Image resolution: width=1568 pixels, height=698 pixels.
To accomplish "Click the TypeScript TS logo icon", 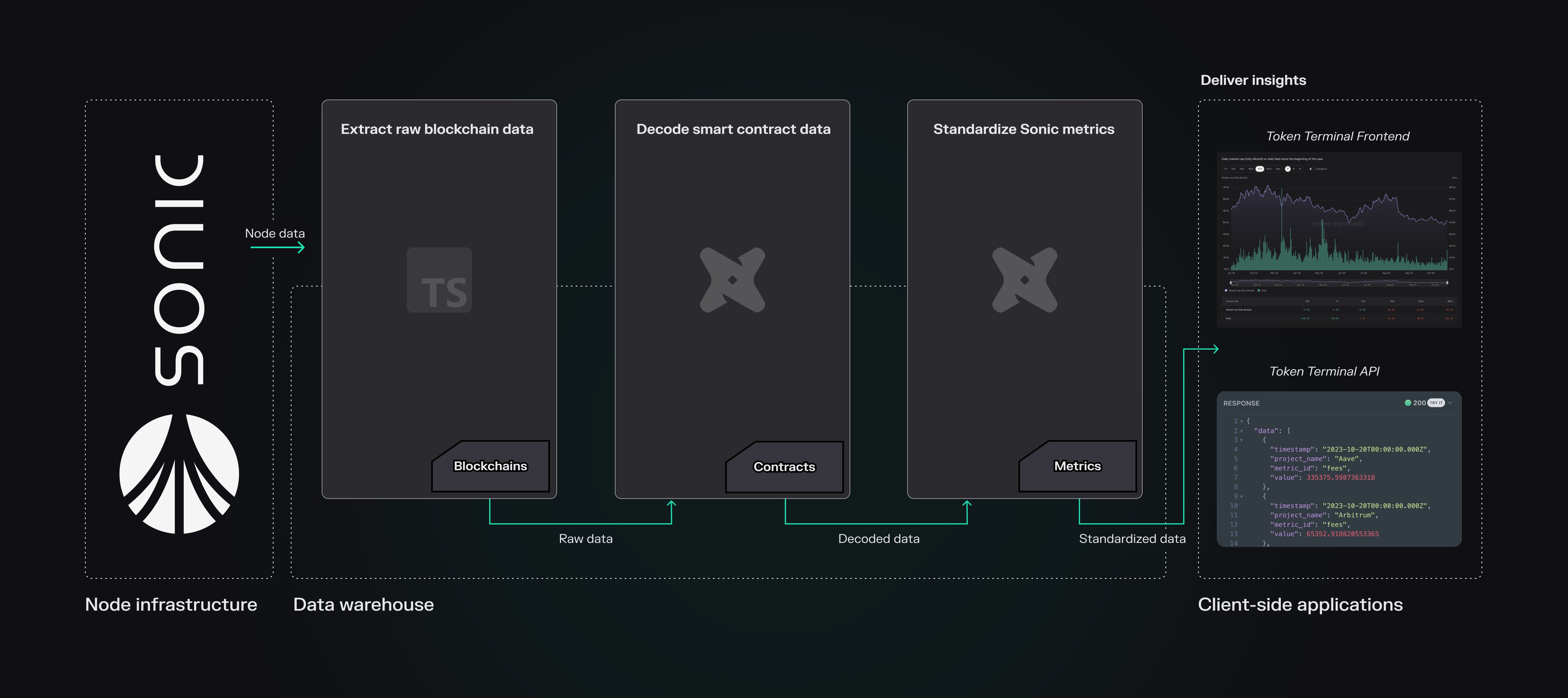I will point(439,280).
